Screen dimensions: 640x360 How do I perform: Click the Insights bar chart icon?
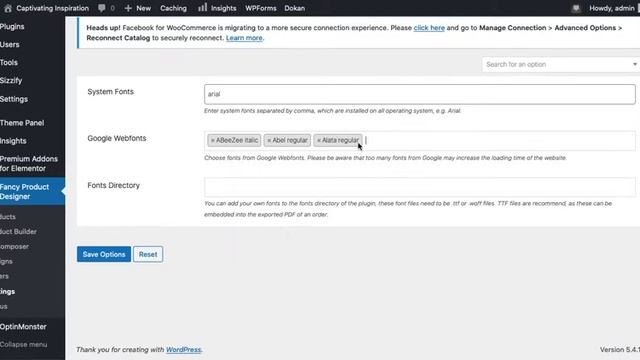click(202, 7)
